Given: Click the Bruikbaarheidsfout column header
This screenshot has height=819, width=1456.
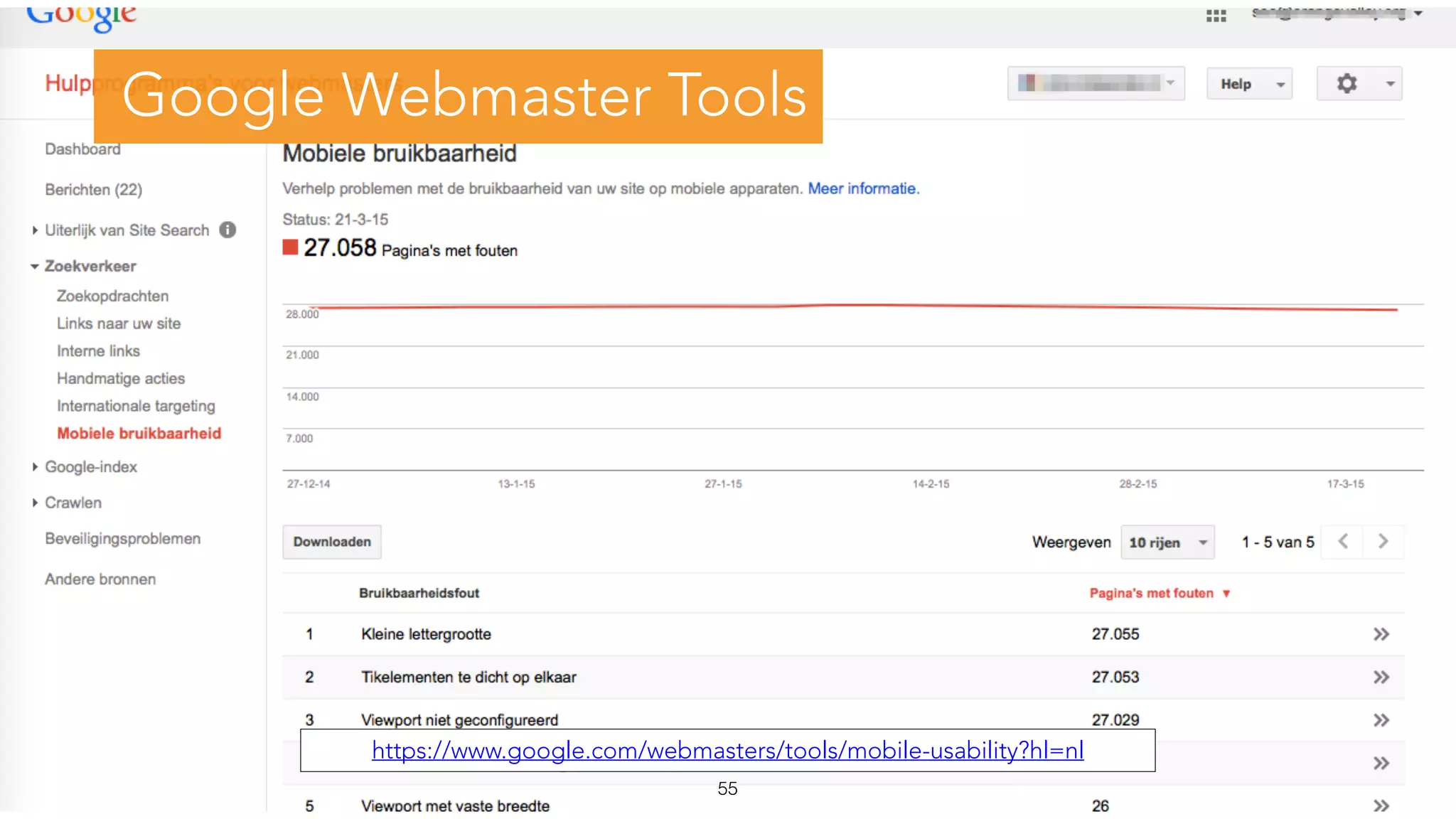Looking at the screenshot, I should click(419, 593).
